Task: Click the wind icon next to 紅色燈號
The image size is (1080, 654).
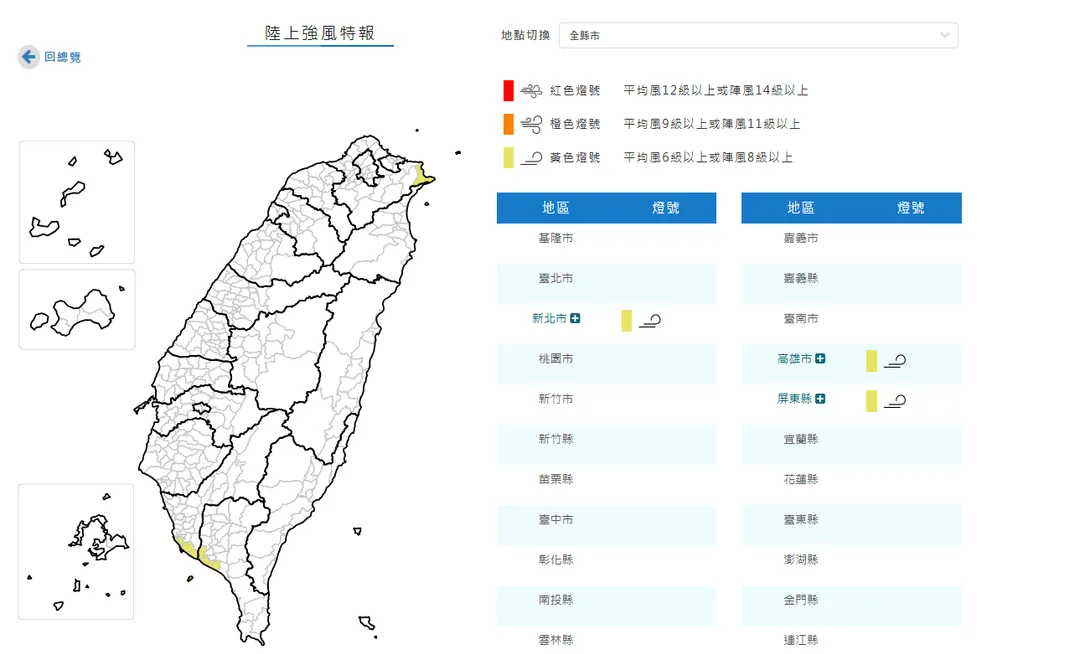Action: click(531, 90)
